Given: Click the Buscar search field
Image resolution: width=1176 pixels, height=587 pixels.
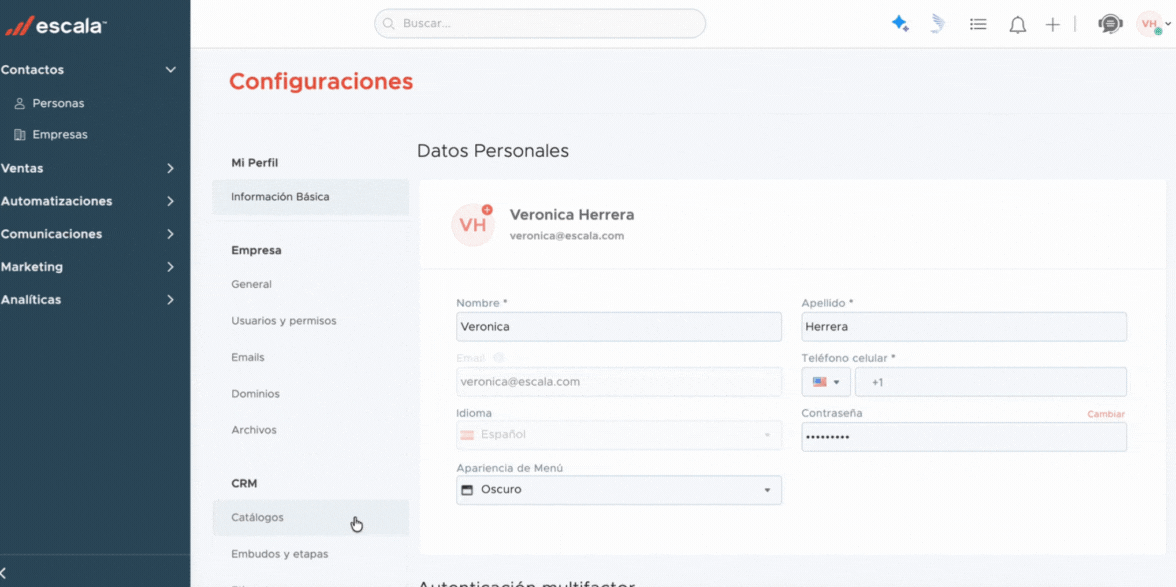Looking at the screenshot, I should tap(540, 23).
